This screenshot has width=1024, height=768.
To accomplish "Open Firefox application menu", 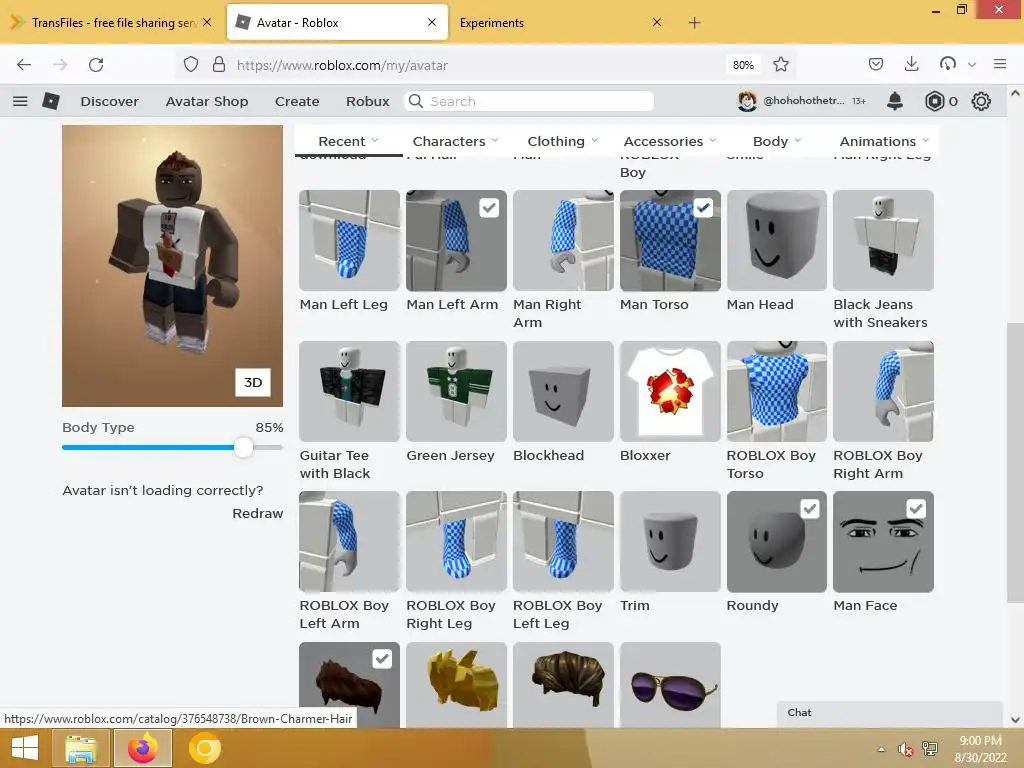I will click(x=999, y=65).
